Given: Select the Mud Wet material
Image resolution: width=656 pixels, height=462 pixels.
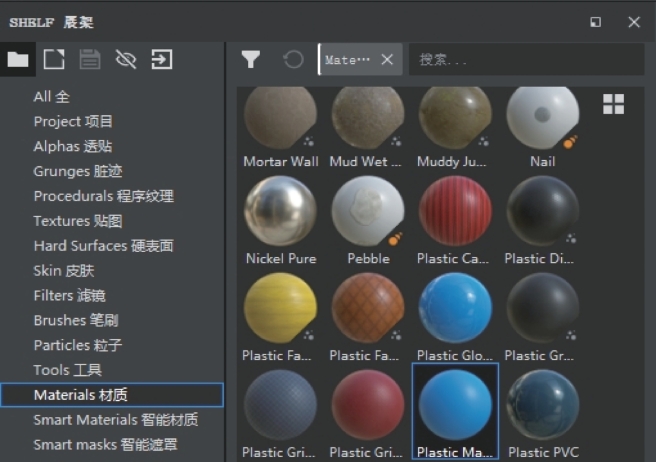Looking at the screenshot, I should click(368, 128).
